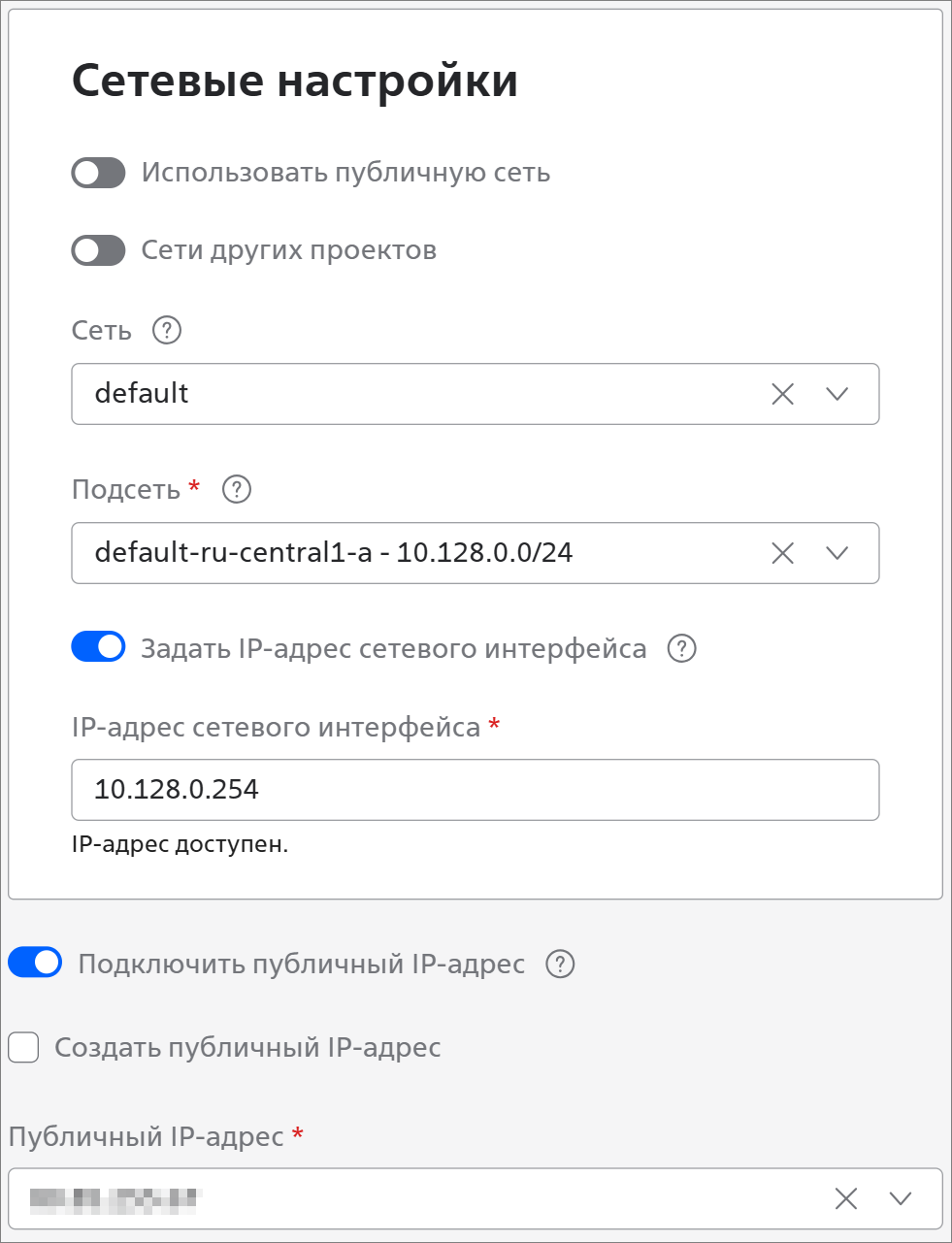Open help for Подключить публичный IP-адрес
952x1243 pixels.
tap(561, 964)
